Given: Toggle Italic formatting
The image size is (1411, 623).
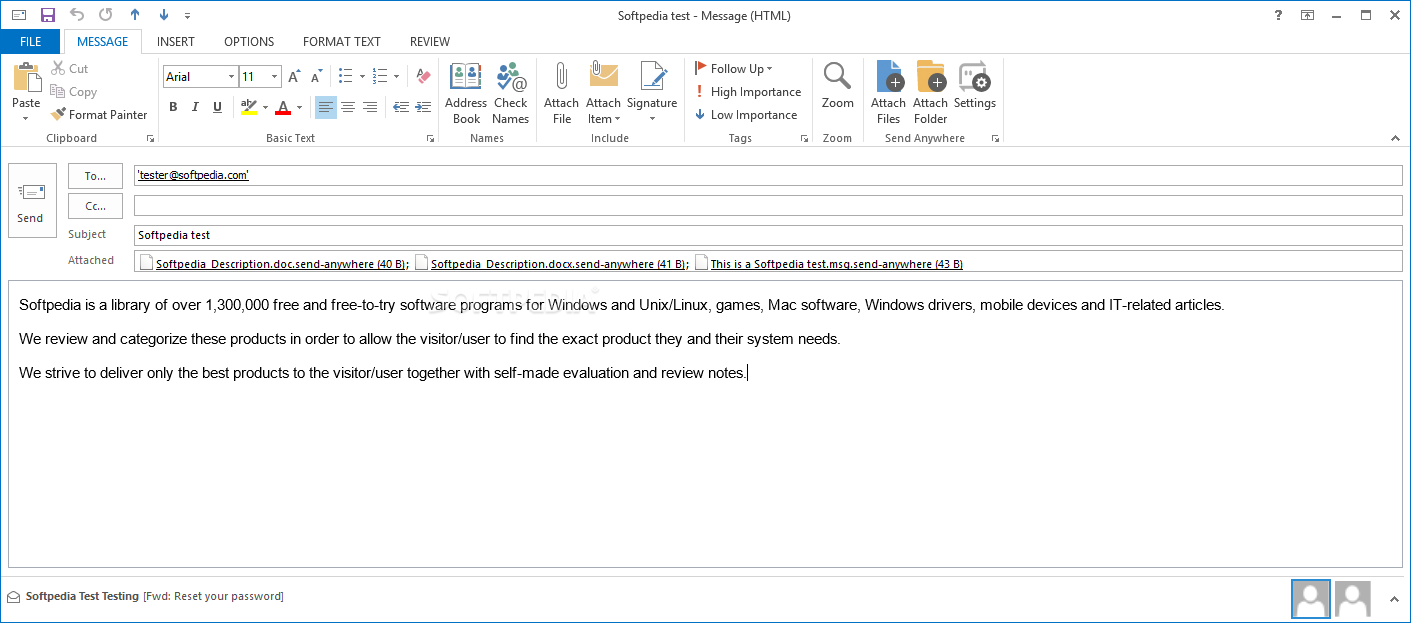Looking at the screenshot, I should [x=195, y=107].
